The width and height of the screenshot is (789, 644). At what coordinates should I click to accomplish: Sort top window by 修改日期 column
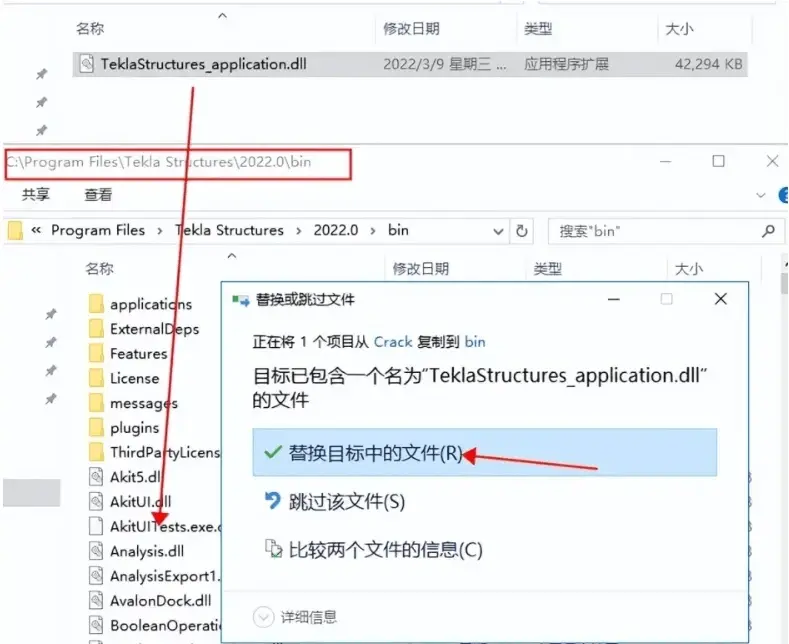(x=411, y=29)
